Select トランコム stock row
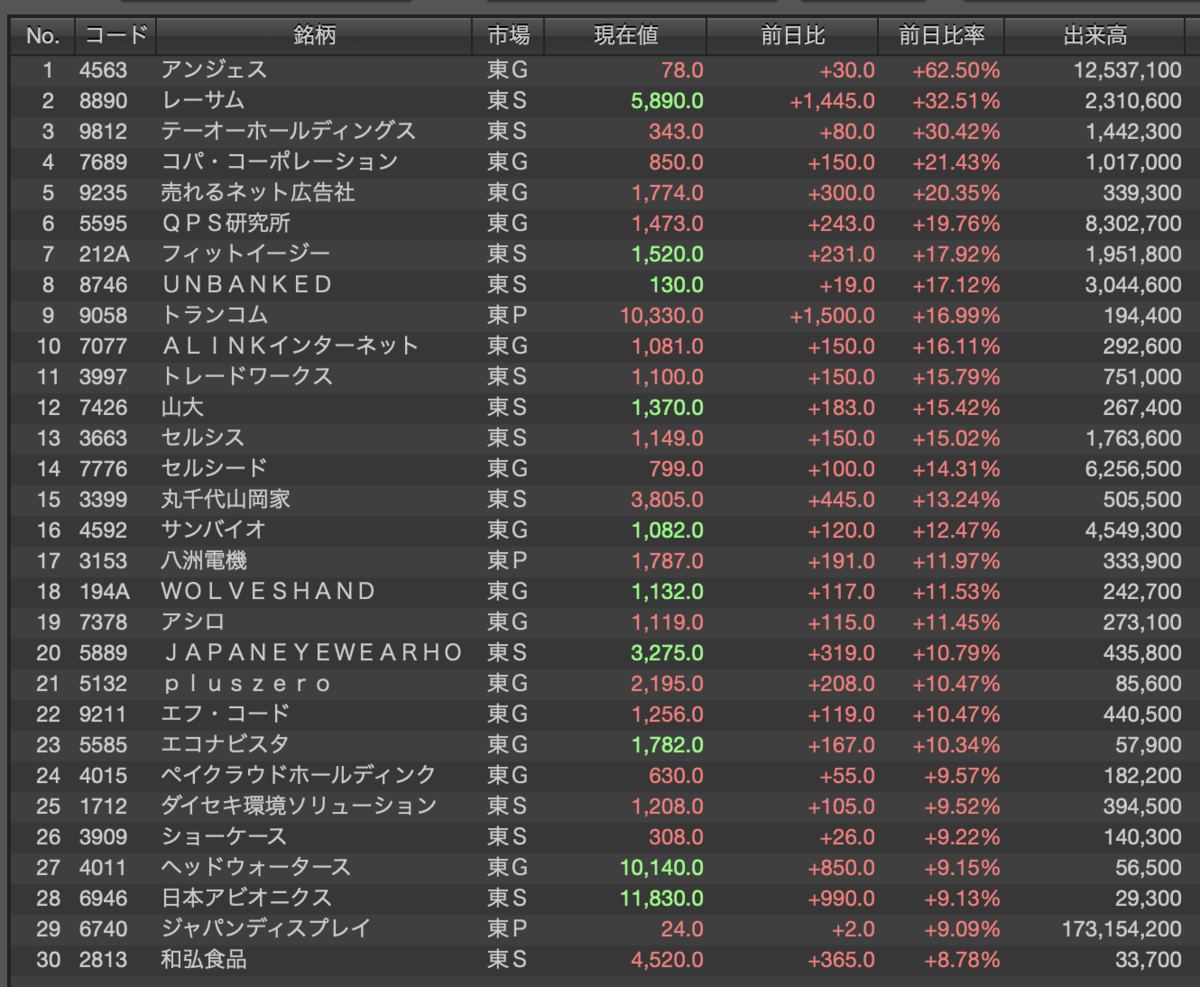Viewport: 1200px width, 987px height. tap(600, 315)
